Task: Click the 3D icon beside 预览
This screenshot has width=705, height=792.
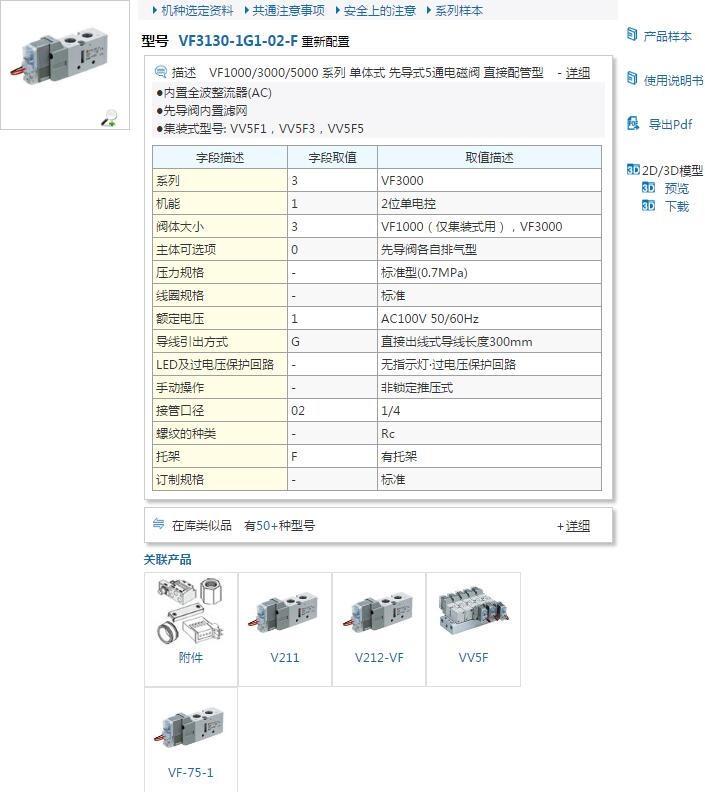Action: [648, 188]
